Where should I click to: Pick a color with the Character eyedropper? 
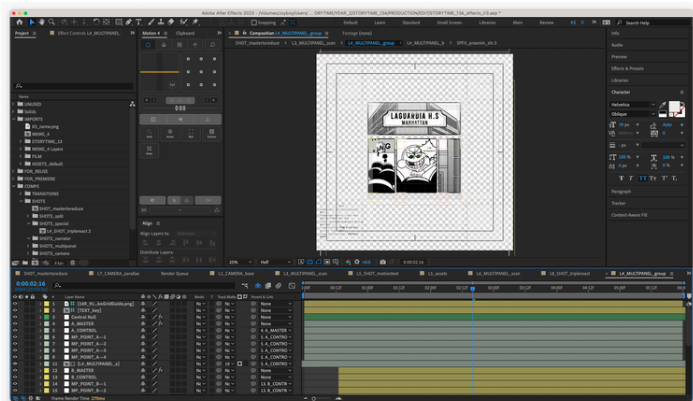click(663, 105)
